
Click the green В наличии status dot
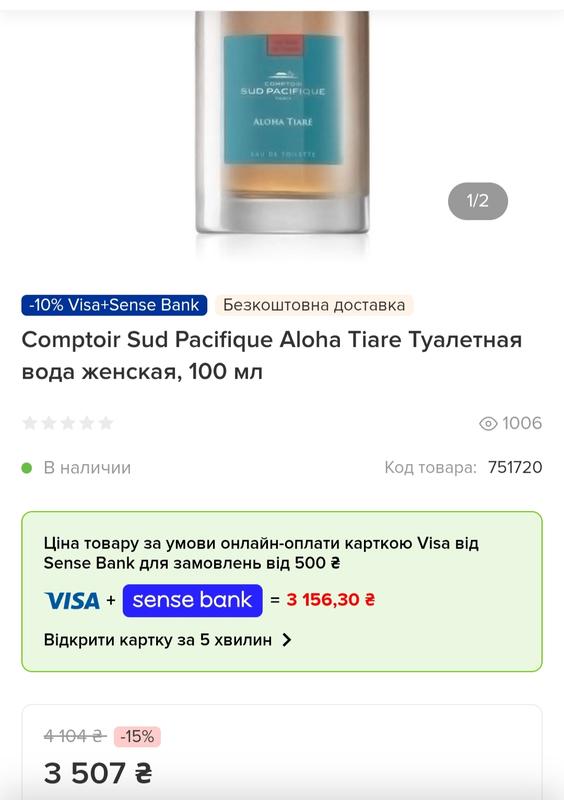coord(27,468)
